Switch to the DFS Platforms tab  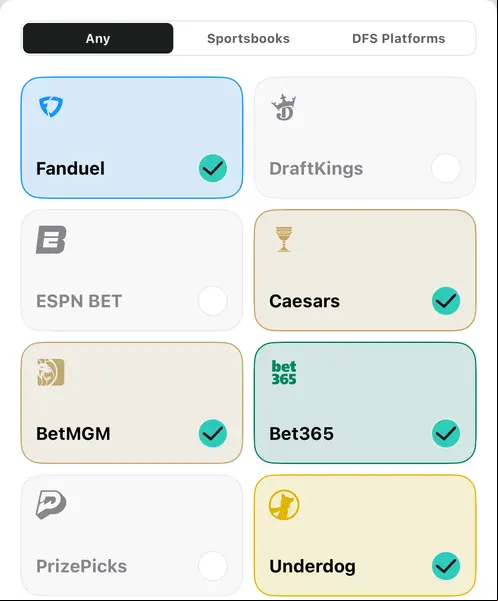pos(399,38)
